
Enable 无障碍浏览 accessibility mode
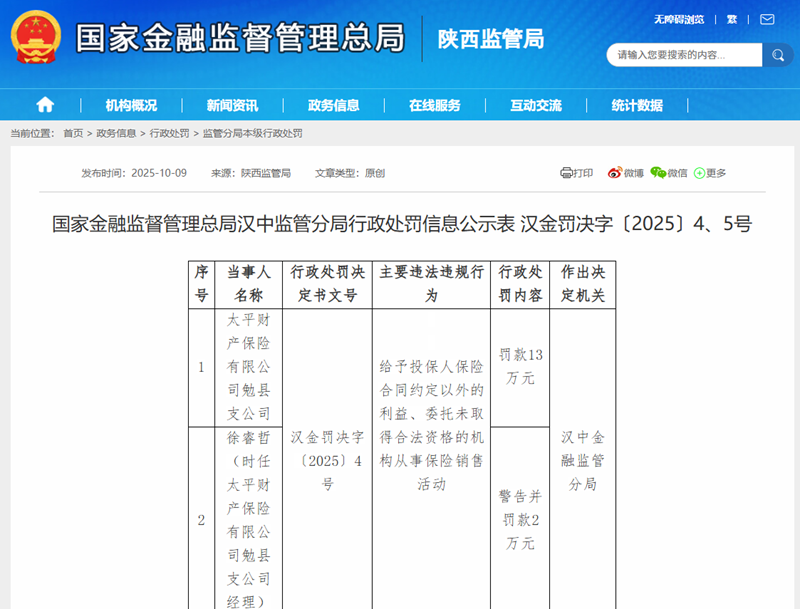[x=679, y=19]
